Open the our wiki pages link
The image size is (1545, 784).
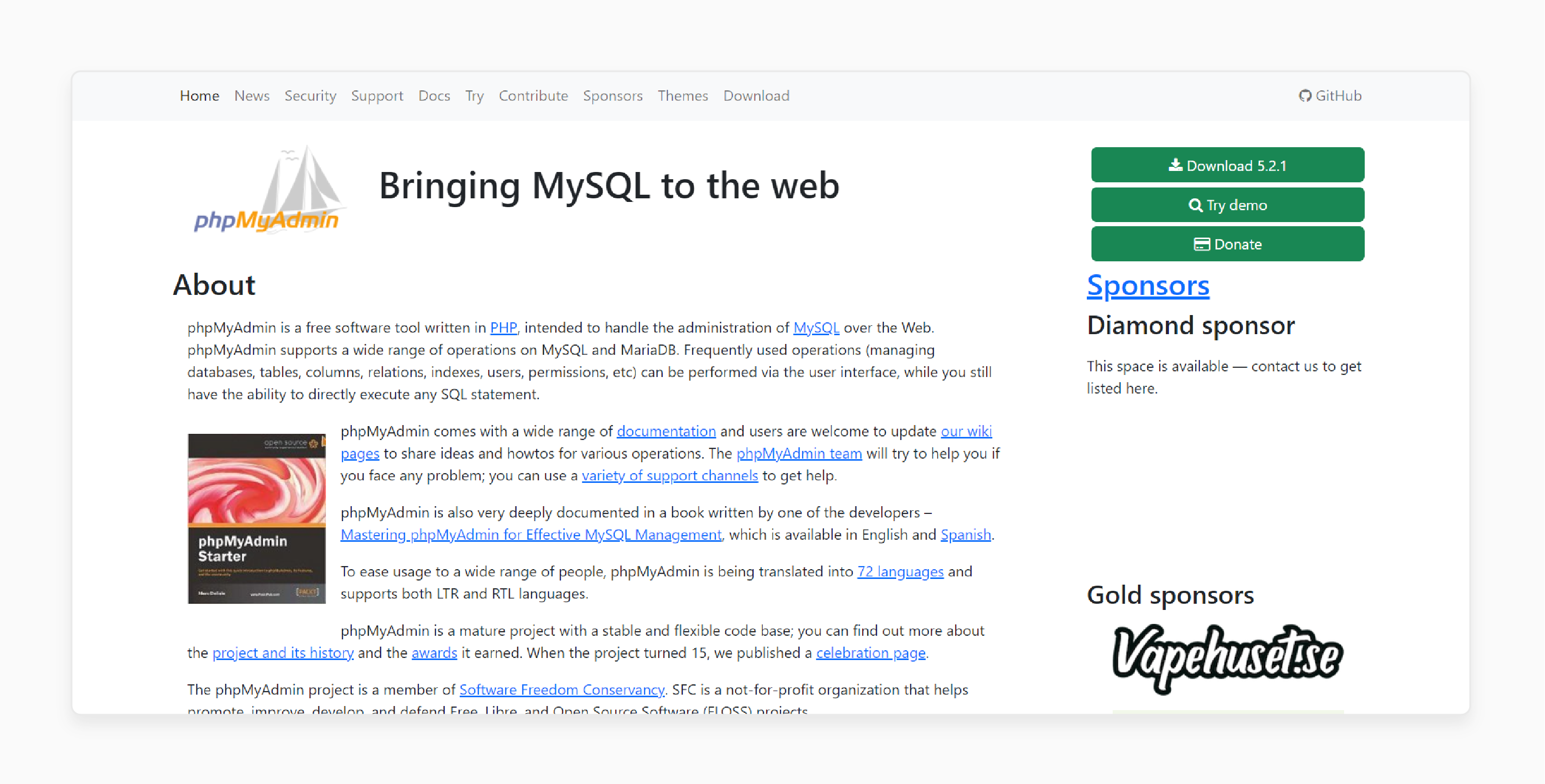[x=966, y=431]
